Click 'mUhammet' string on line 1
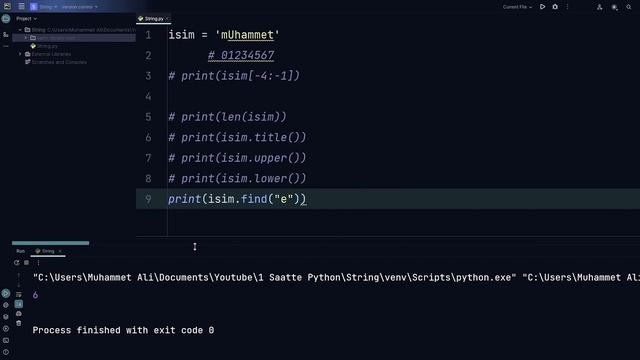640x360 pixels. pyautogui.click(x=247, y=35)
